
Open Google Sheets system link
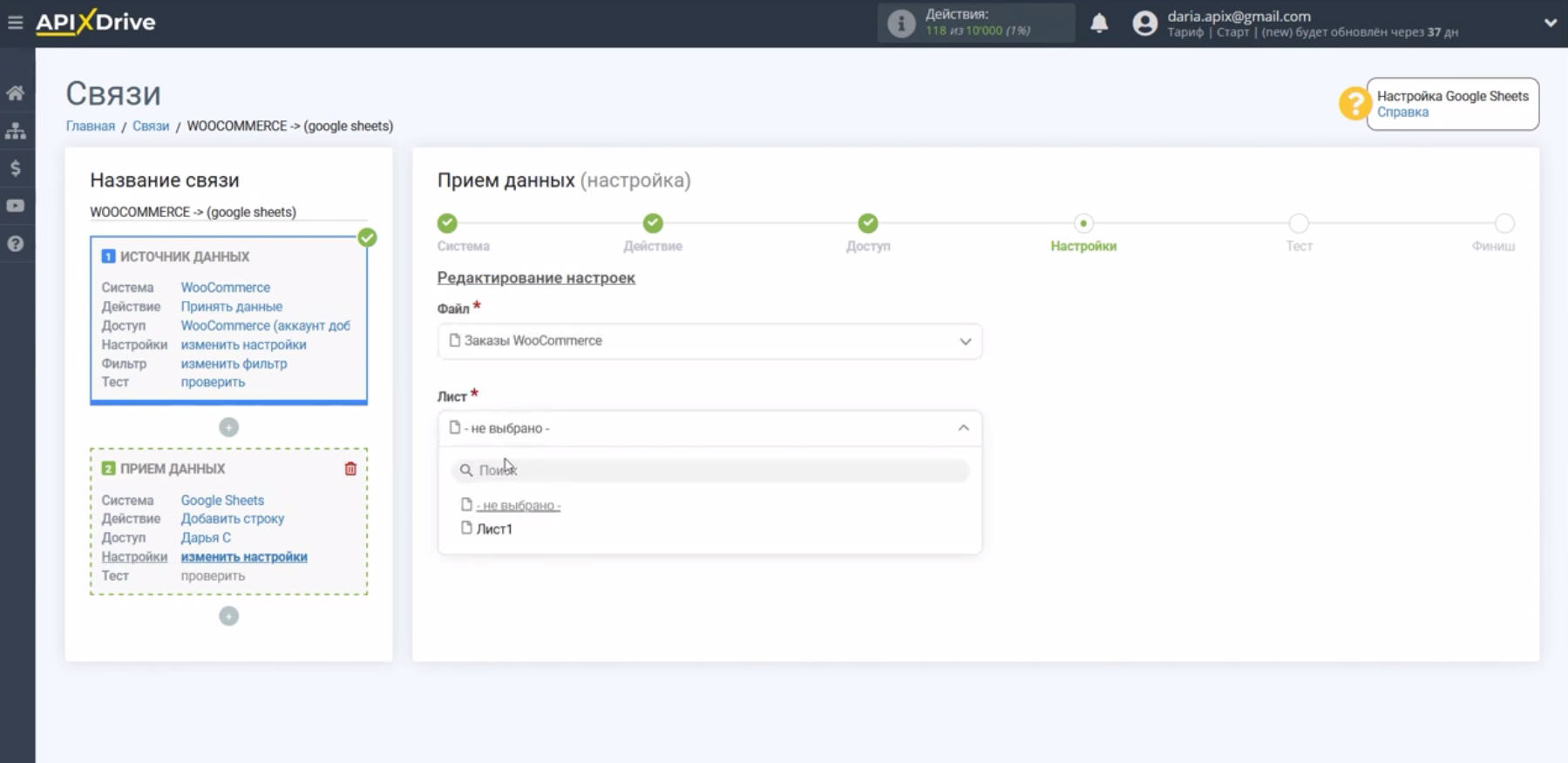(x=222, y=501)
